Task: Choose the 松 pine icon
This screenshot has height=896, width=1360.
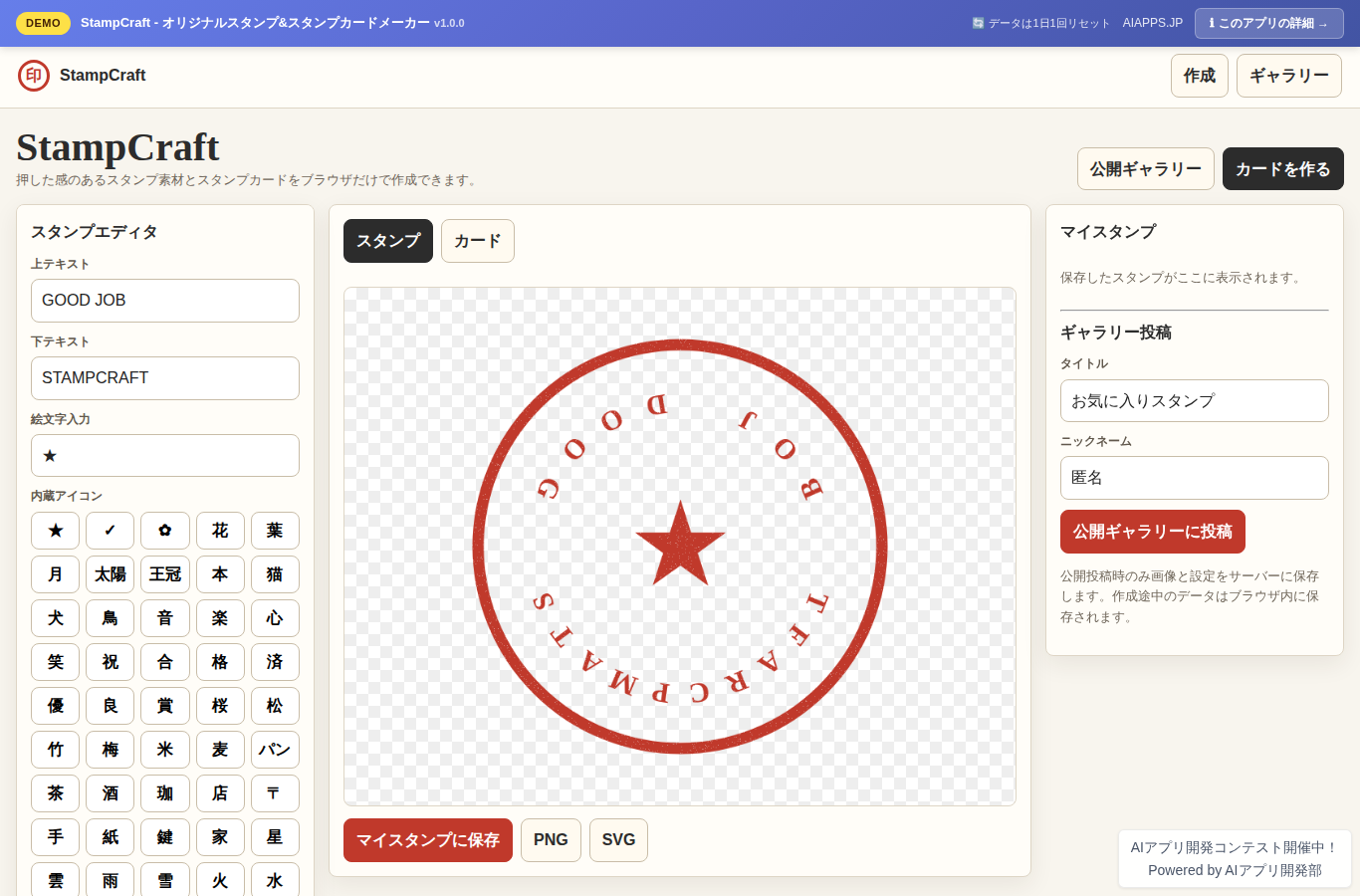Action: pos(275,706)
